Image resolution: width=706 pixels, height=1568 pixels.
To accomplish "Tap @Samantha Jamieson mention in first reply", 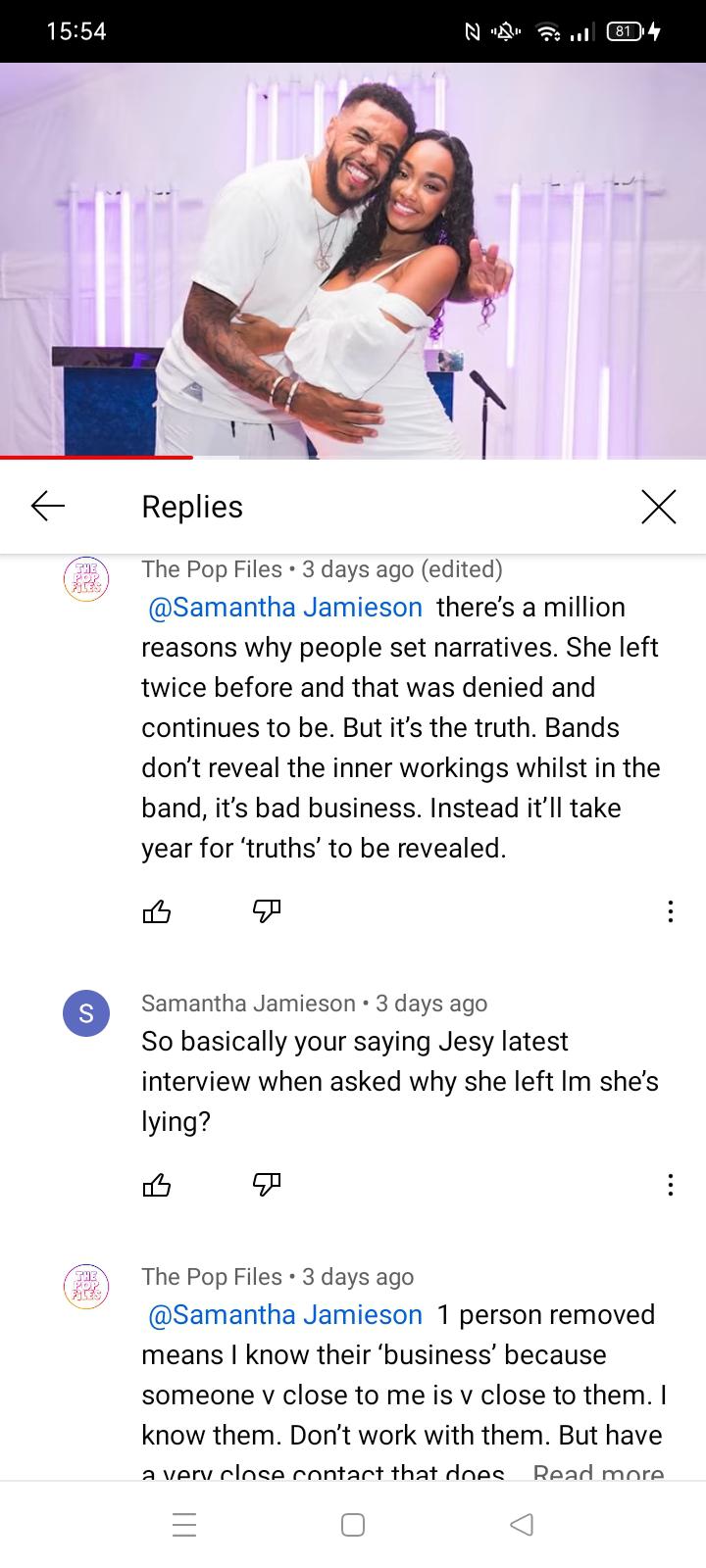I will (284, 608).
